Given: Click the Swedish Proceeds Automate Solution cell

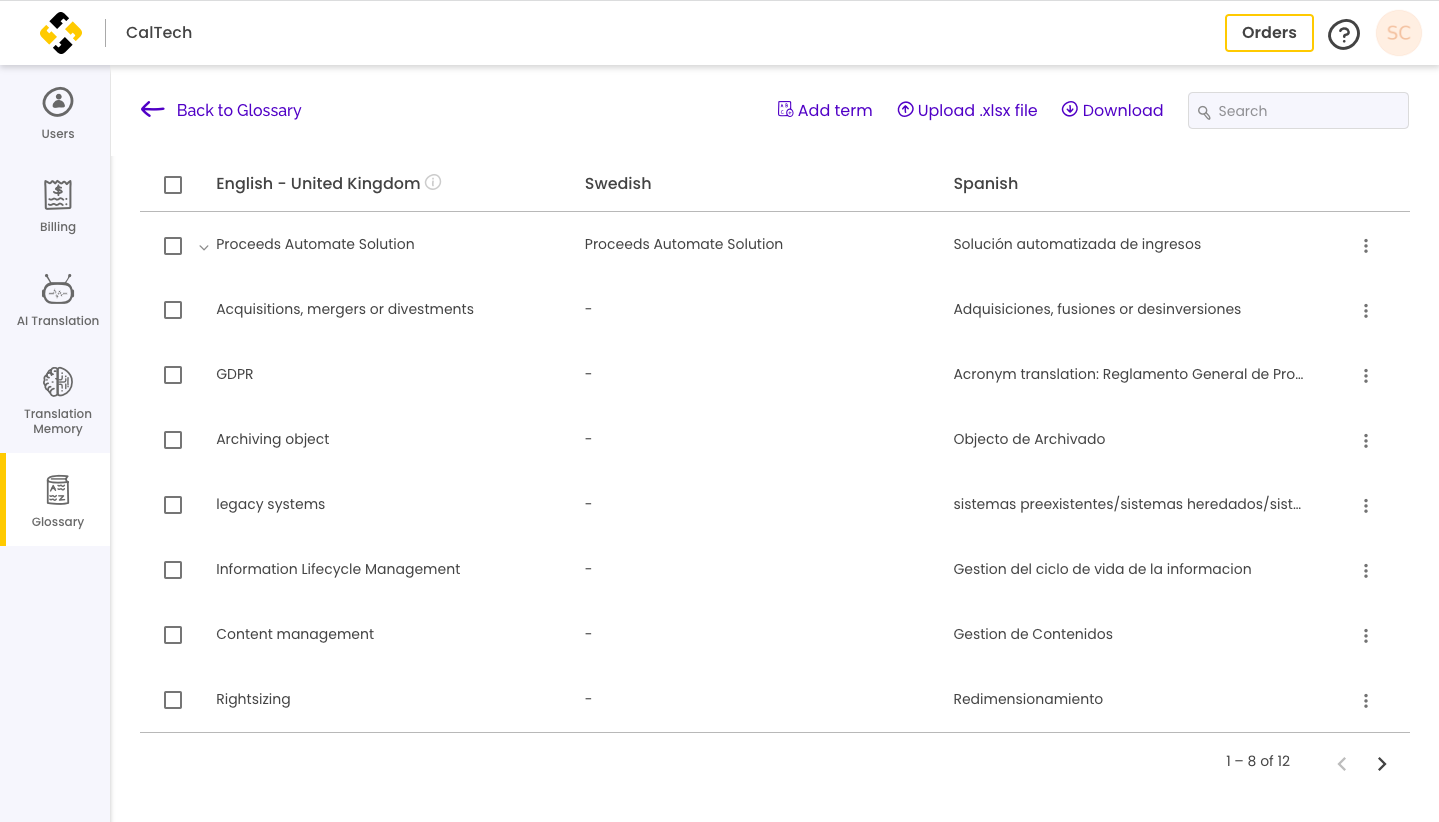Looking at the screenshot, I should click(684, 244).
